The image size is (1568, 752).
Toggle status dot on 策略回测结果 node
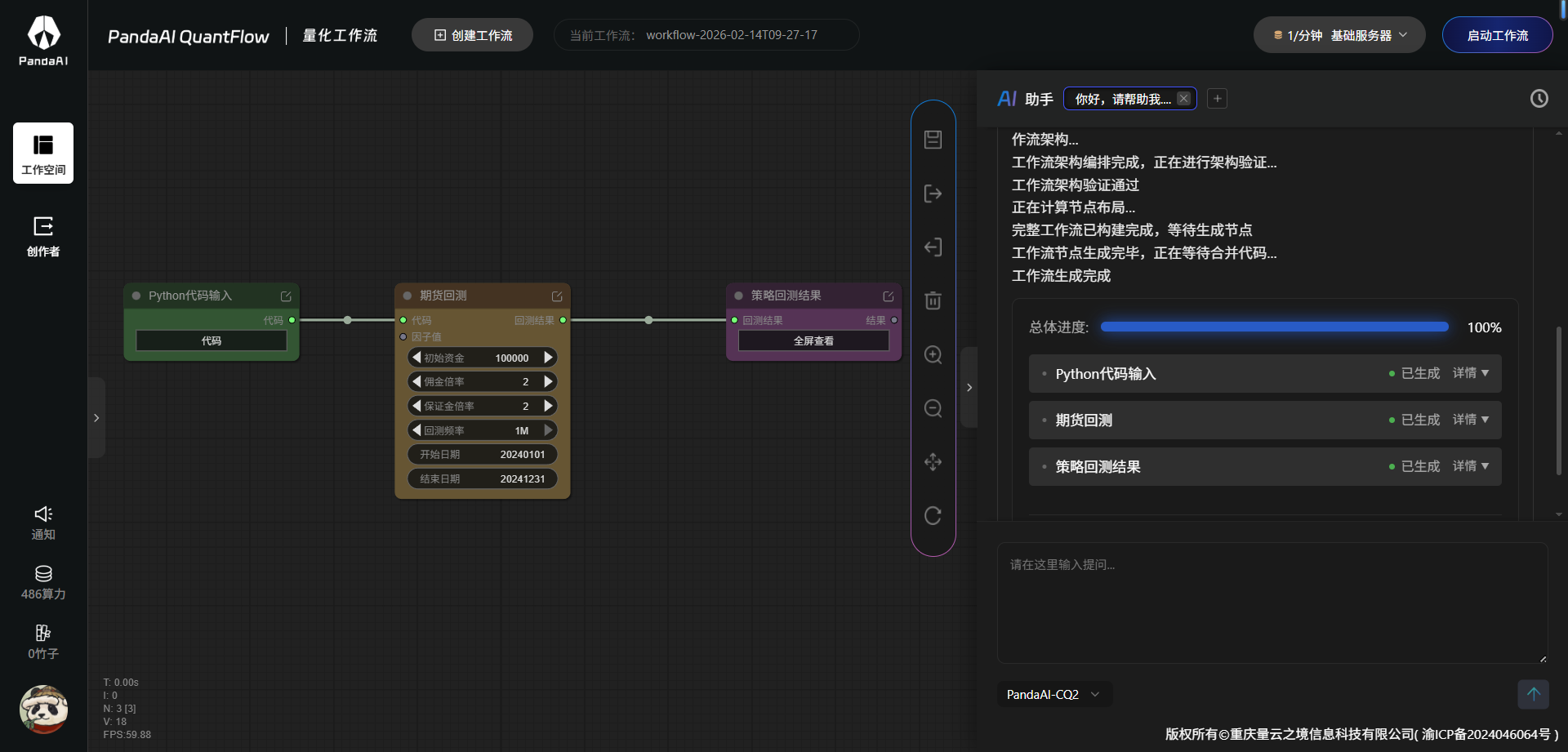[x=738, y=296]
